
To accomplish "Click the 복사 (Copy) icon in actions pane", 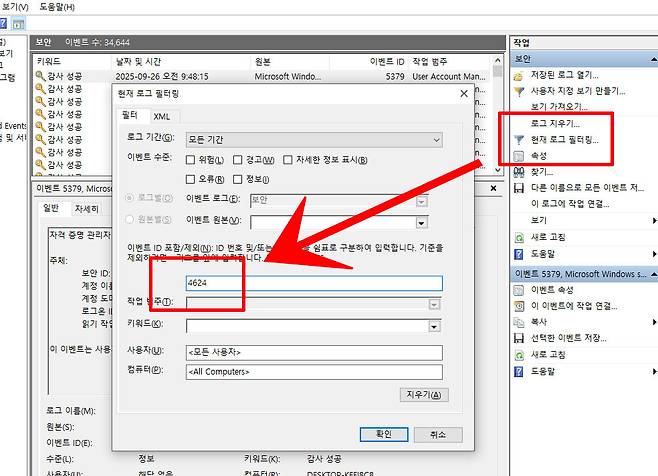I will coord(518,322).
